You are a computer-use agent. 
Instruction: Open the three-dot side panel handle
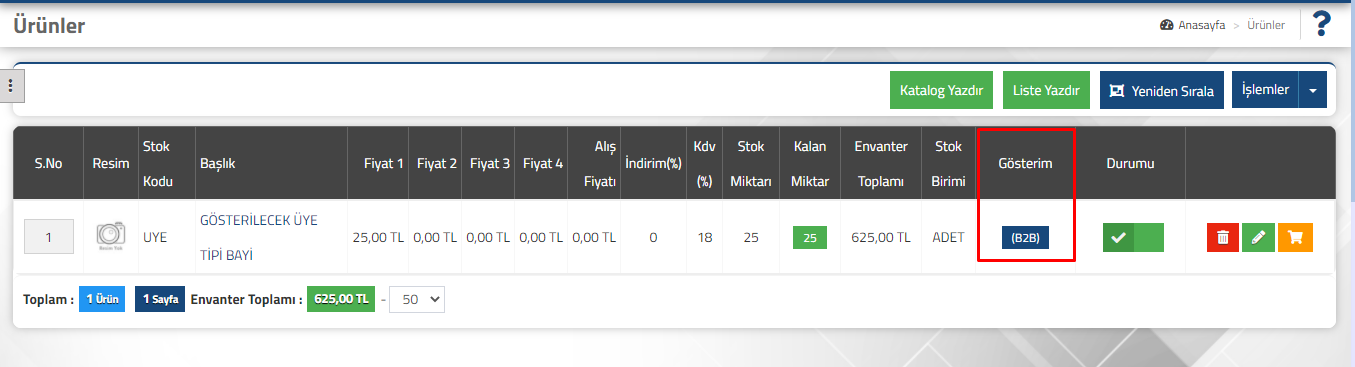11,86
